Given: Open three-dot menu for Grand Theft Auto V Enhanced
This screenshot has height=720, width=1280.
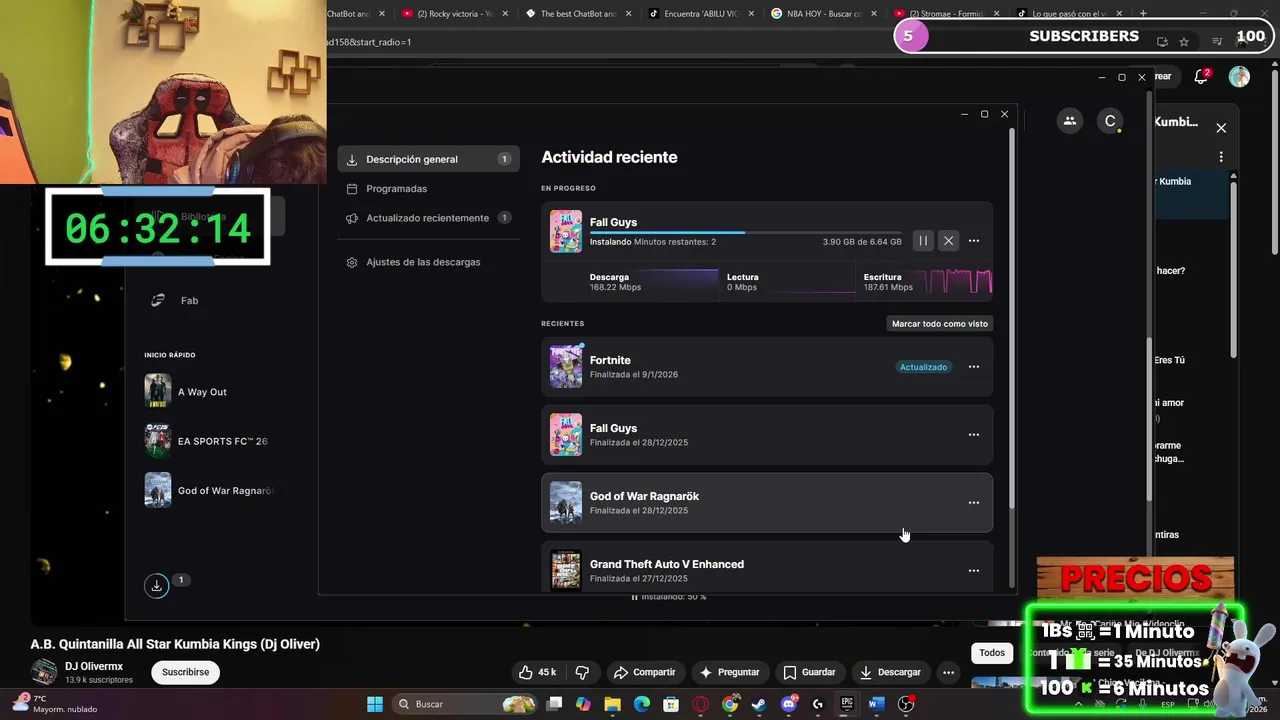Looking at the screenshot, I should coord(974,571).
